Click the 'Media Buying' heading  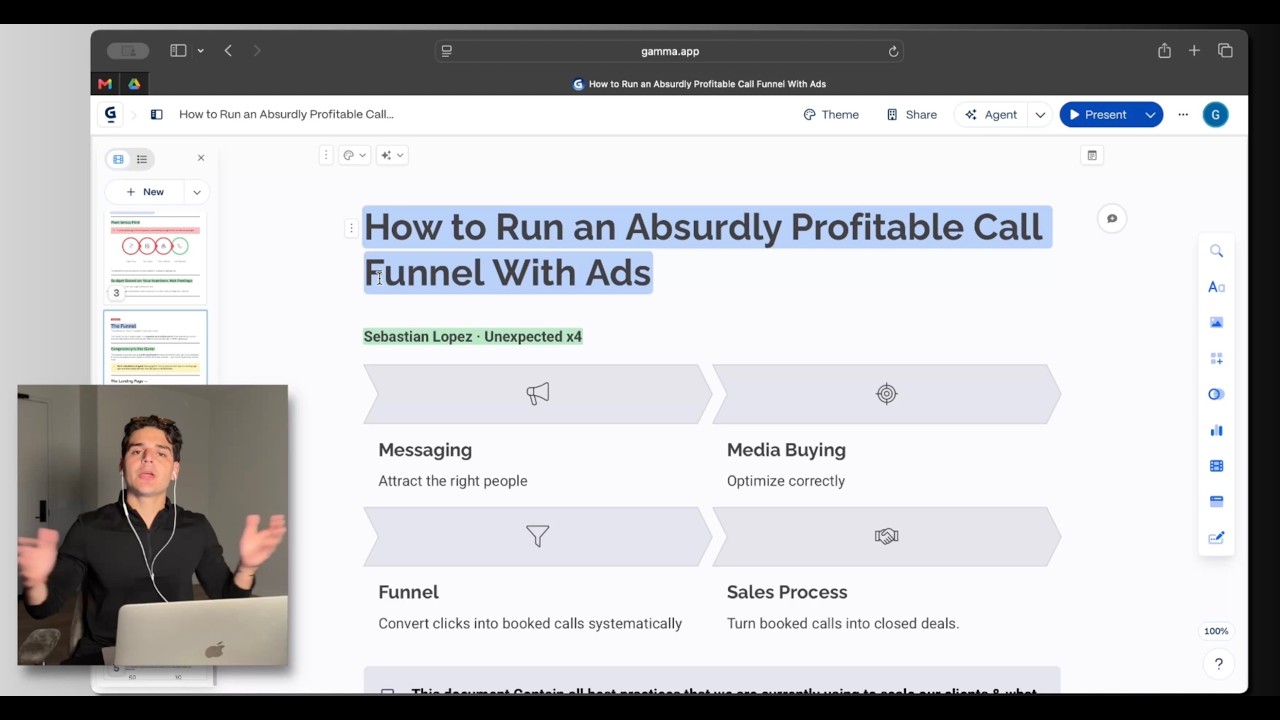[x=786, y=450]
